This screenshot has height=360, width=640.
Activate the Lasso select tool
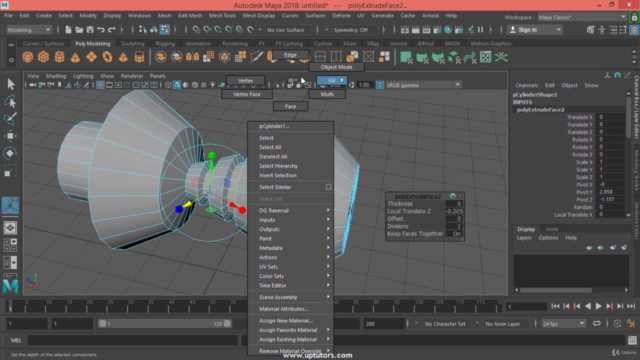pyautogui.click(x=11, y=101)
